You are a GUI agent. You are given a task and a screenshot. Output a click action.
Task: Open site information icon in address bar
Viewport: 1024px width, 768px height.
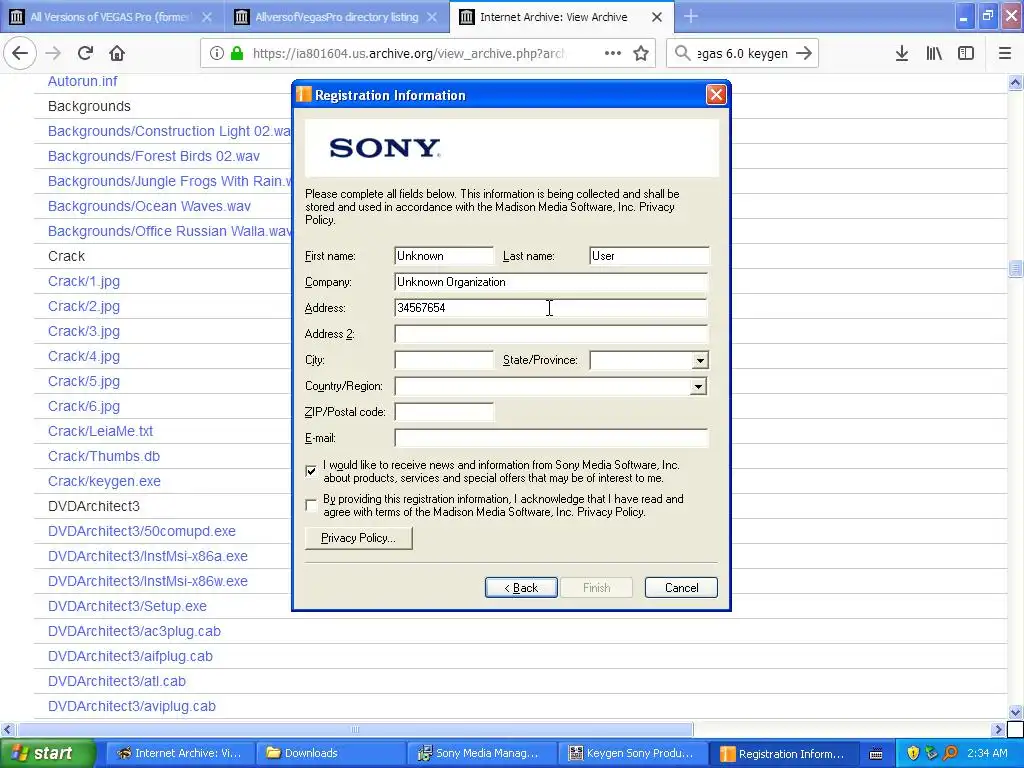click(216, 54)
